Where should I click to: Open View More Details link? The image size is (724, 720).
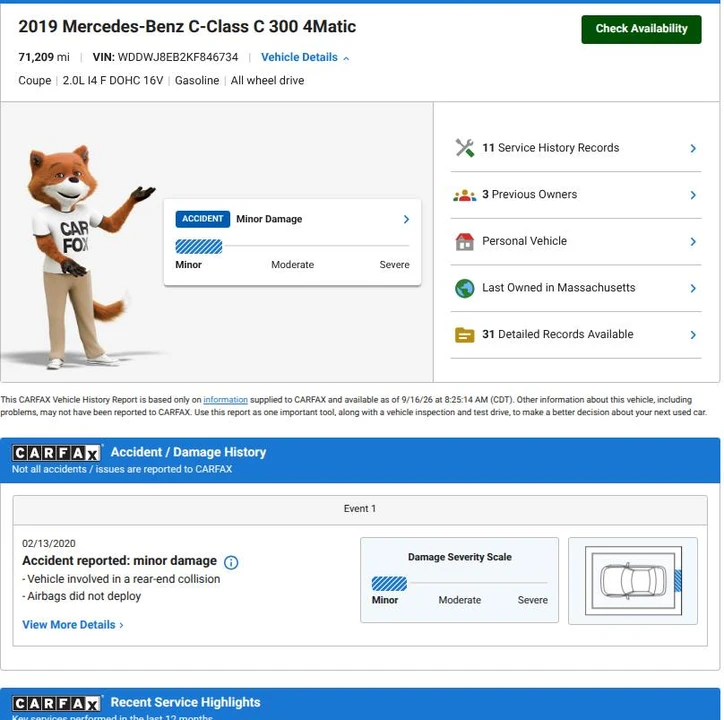click(73, 625)
